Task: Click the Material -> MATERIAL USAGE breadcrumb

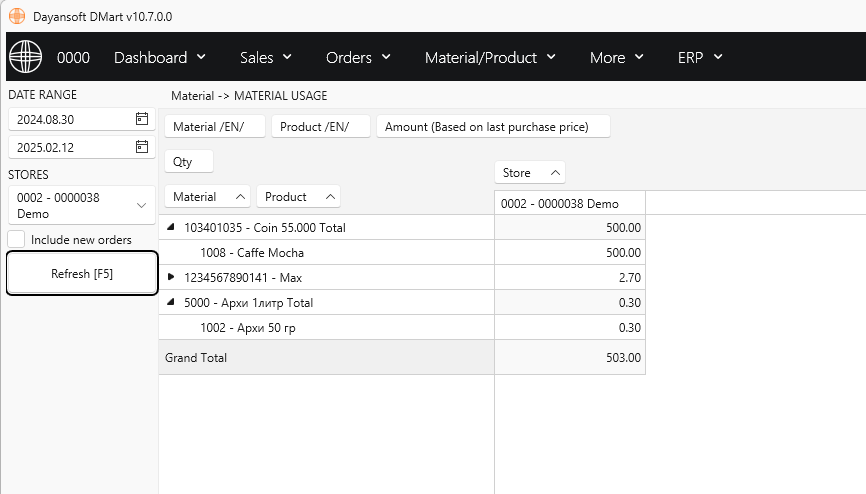Action: click(249, 96)
